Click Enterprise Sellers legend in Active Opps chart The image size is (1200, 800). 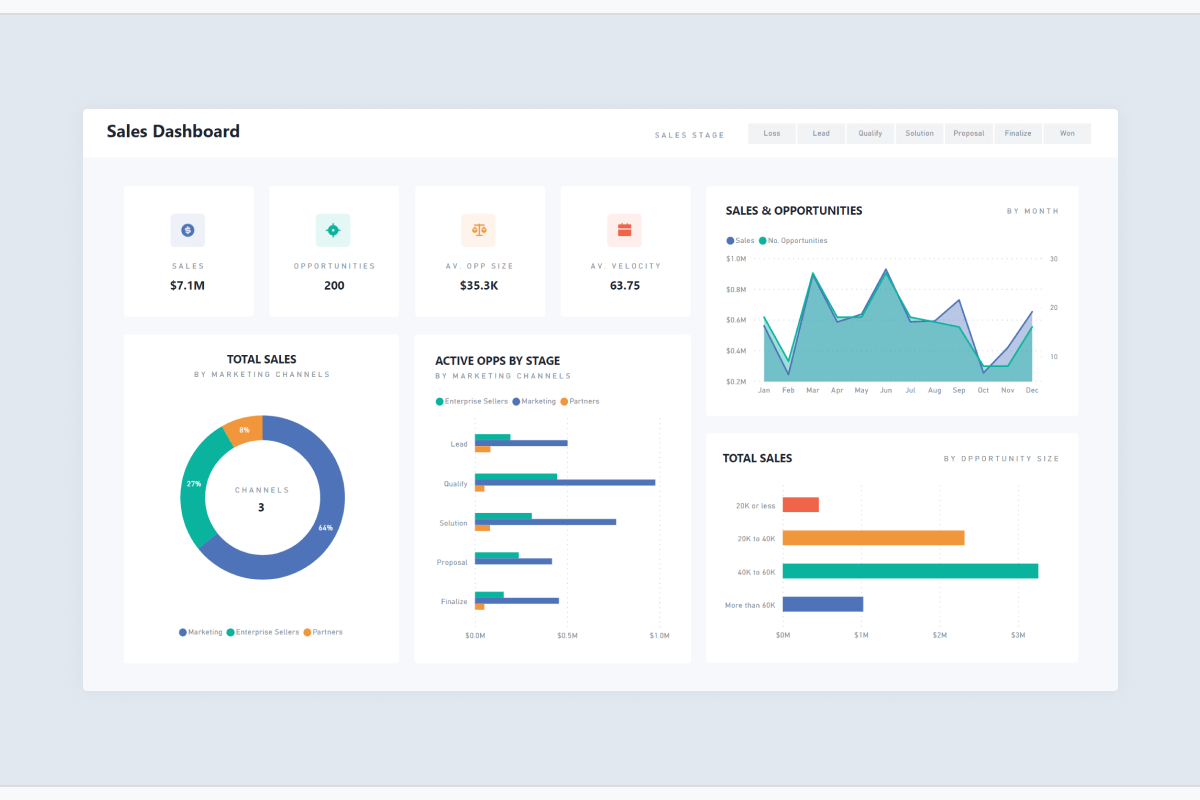(x=473, y=401)
